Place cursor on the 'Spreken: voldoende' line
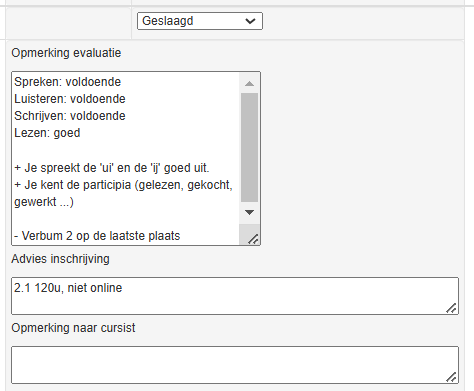This screenshot has height=391, width=474. (x=68, y=82)
